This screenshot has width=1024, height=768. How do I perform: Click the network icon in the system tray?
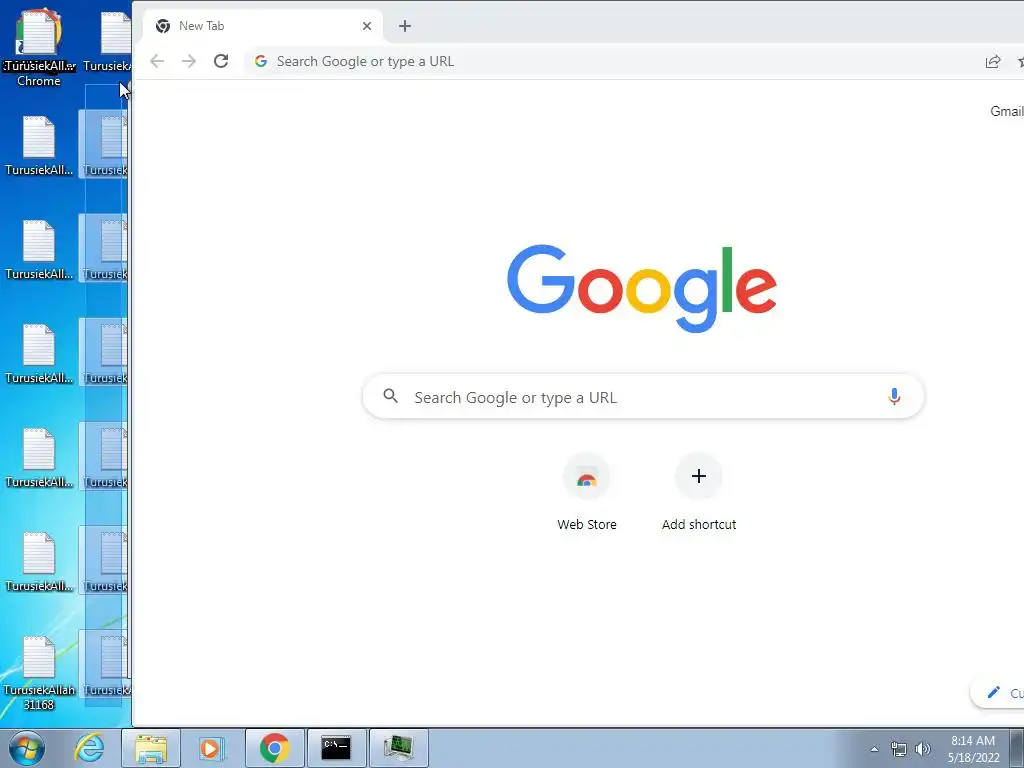(x=899, y=749)
